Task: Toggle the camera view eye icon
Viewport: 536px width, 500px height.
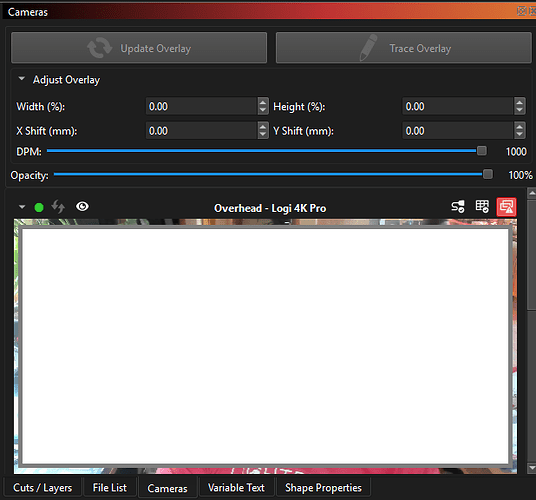Action: tap(82, 206)
